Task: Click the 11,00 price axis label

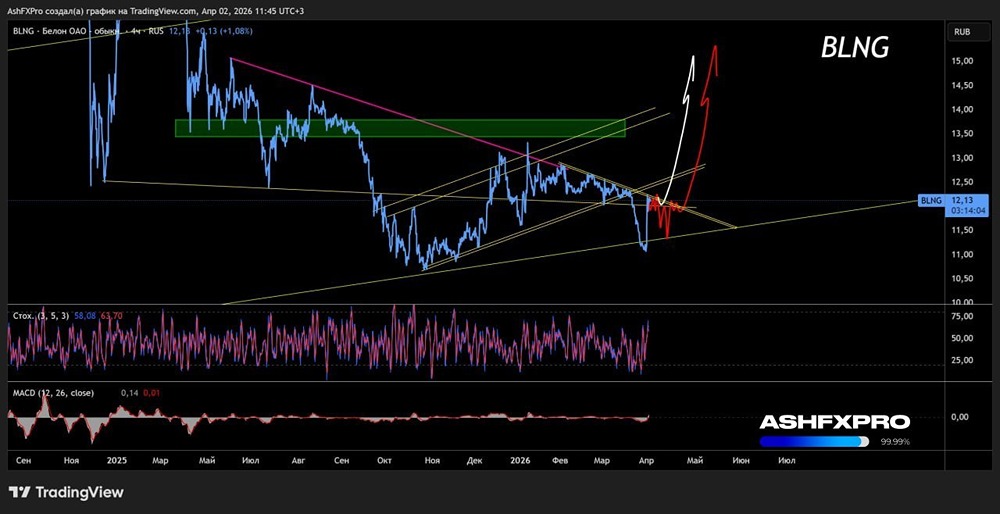Action: [962, 254]
